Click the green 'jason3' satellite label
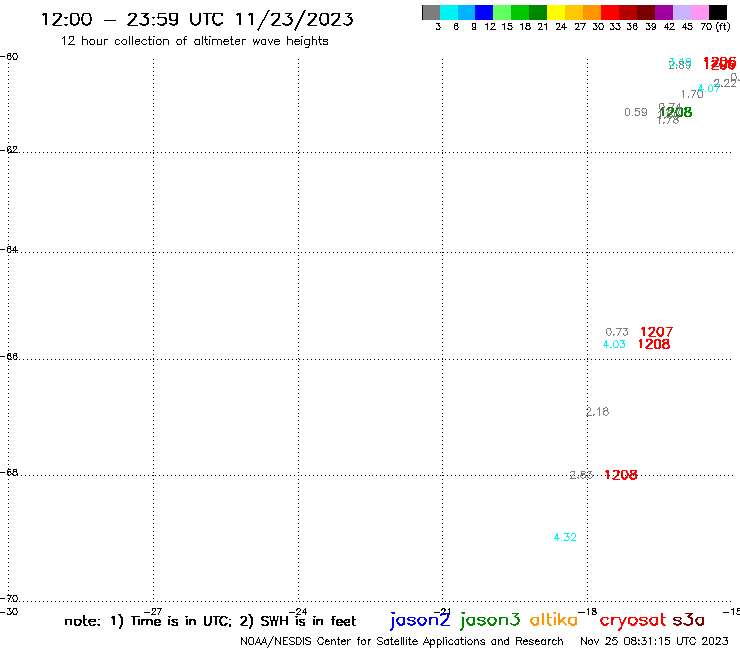The width and height of the screenshot is (740, 650). click(490, 620)
